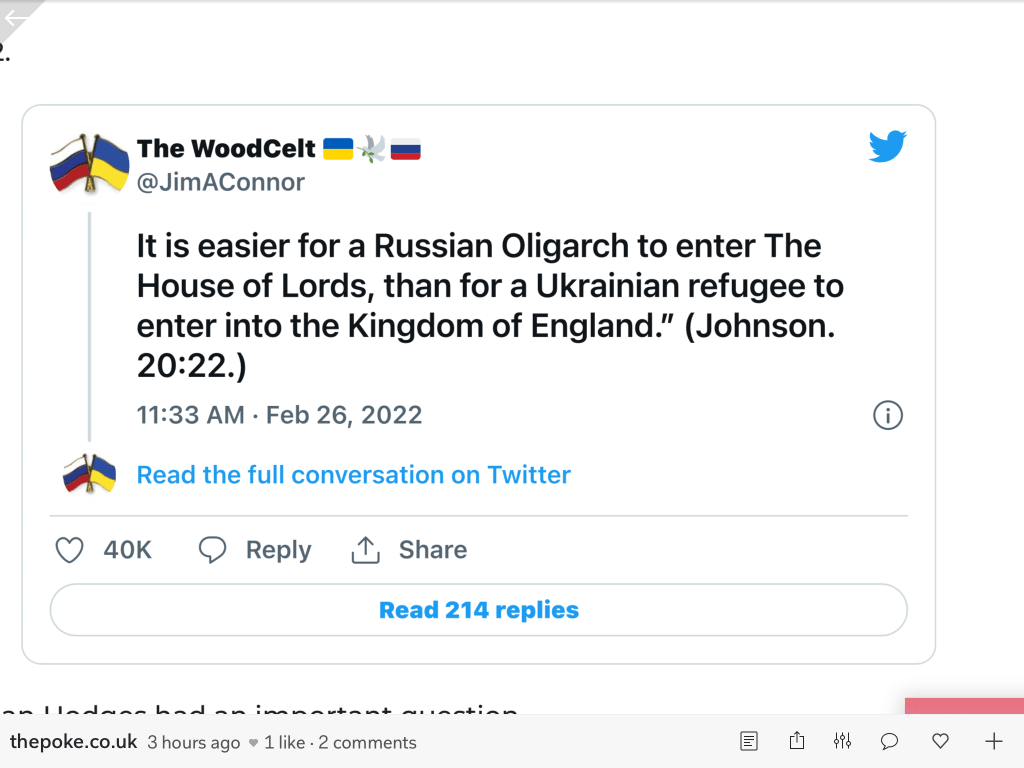Click the tweet Share arrow icon
The width and height of the screenshot is (1024, 768).
pyautogui.click(x=366, y=550)
